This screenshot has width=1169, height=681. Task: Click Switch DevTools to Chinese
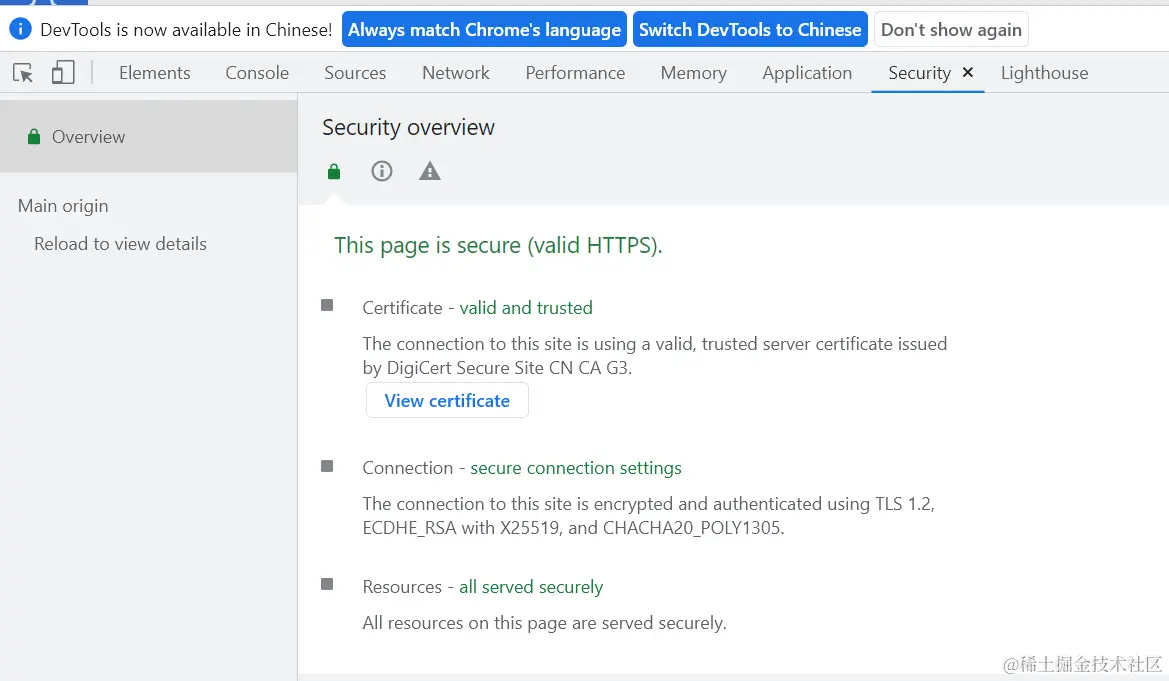750,30
